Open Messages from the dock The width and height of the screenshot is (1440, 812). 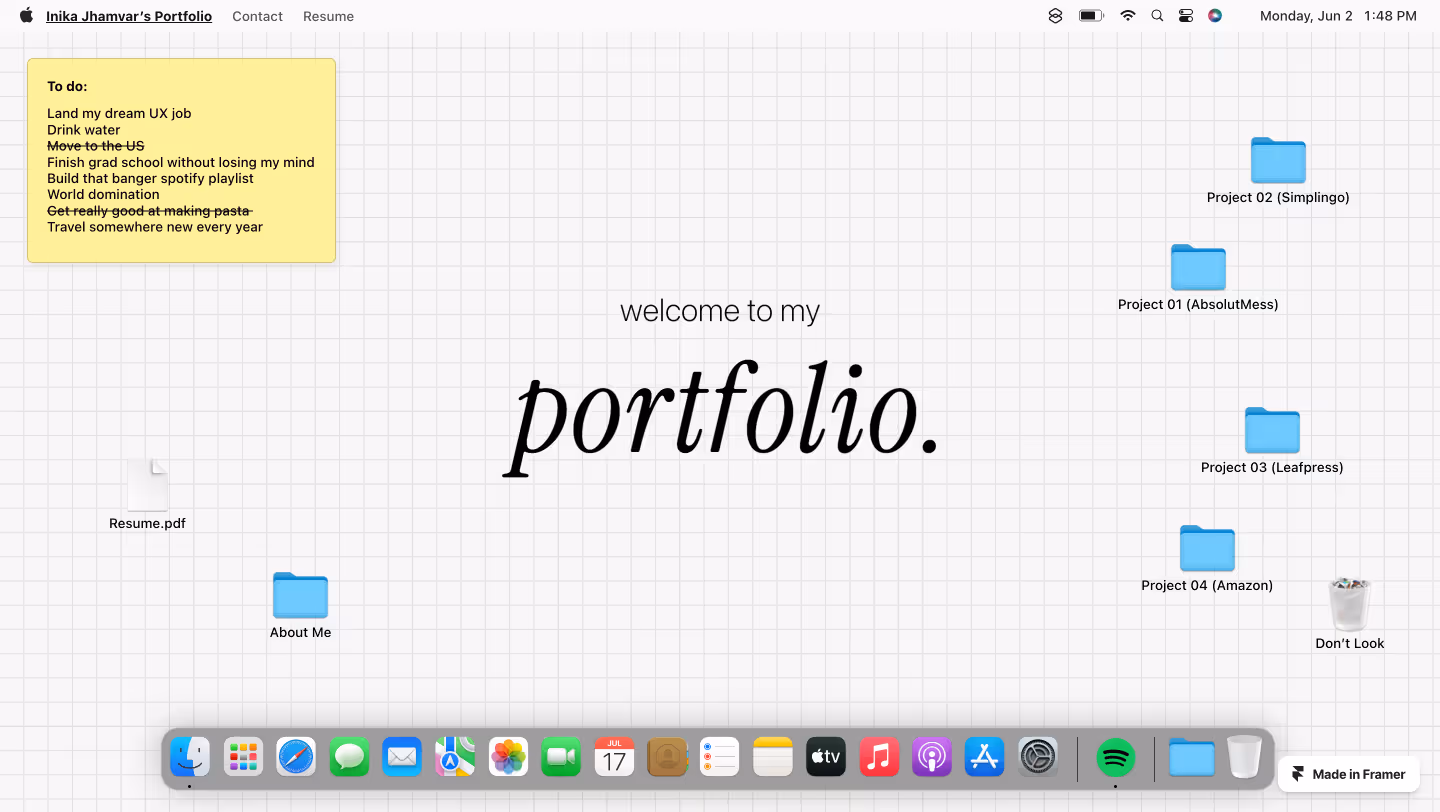coord(349,757)
